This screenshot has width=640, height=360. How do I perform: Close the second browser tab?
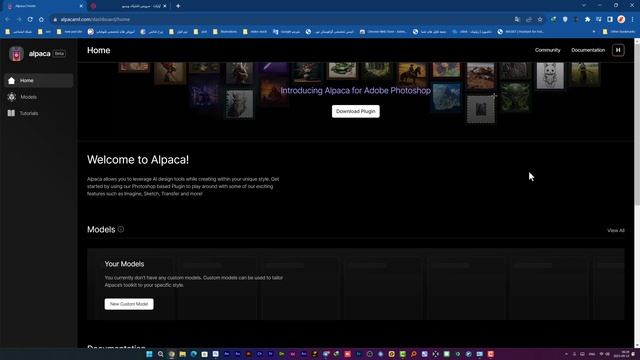tap(164, 6)
